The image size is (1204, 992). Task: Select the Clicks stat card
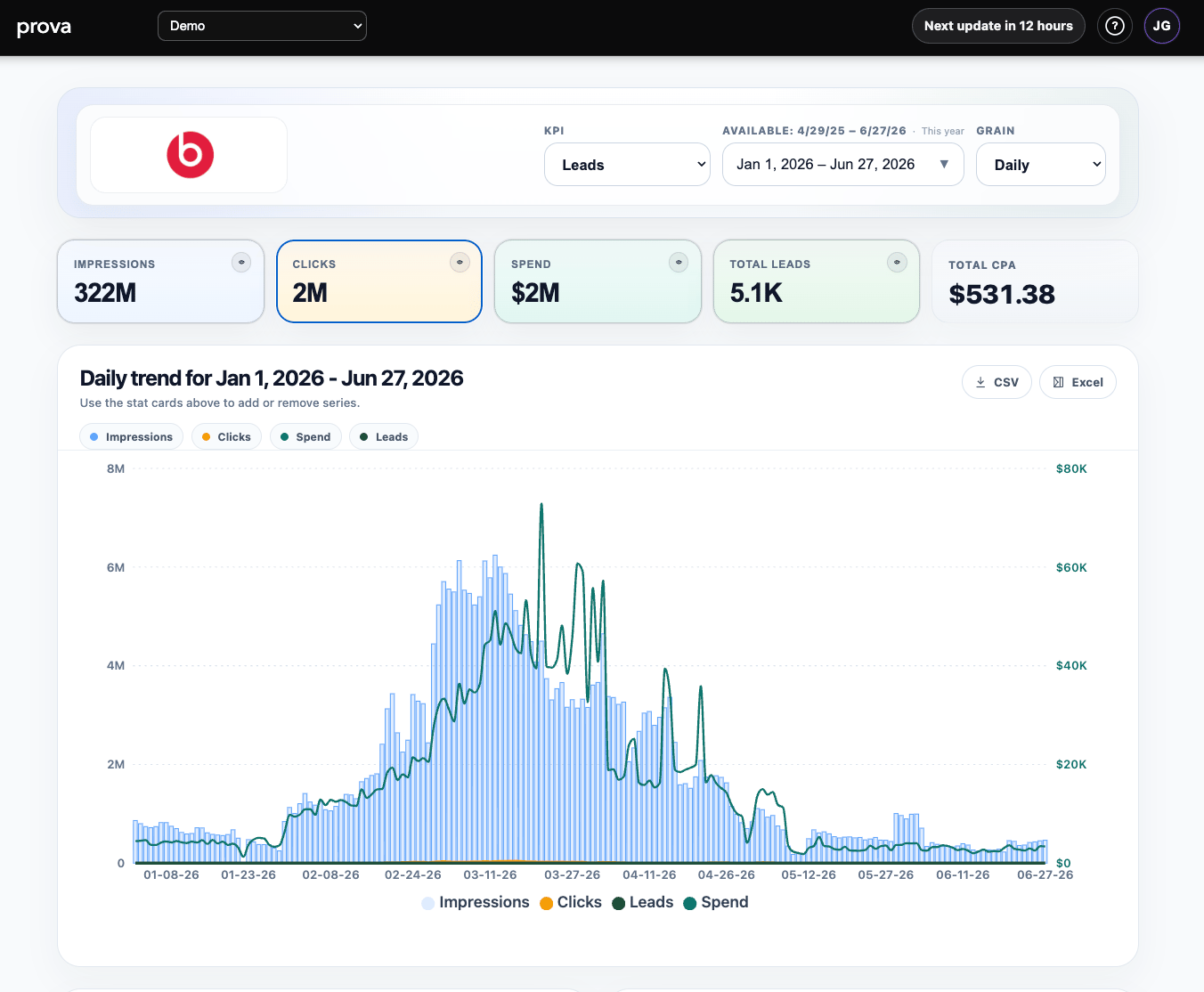point(379,281)
